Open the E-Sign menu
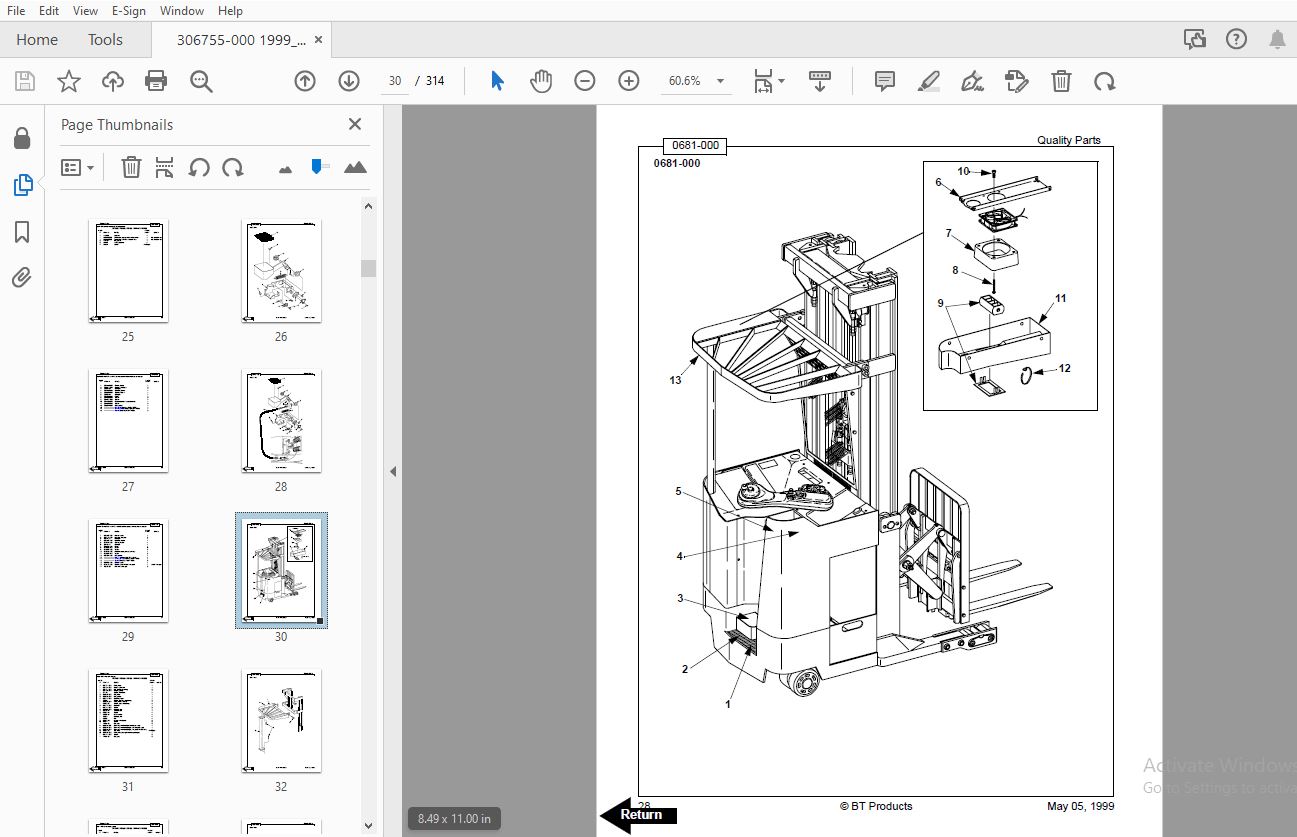The height and width of the screenshot is (837, 1297). pos(129,10)
